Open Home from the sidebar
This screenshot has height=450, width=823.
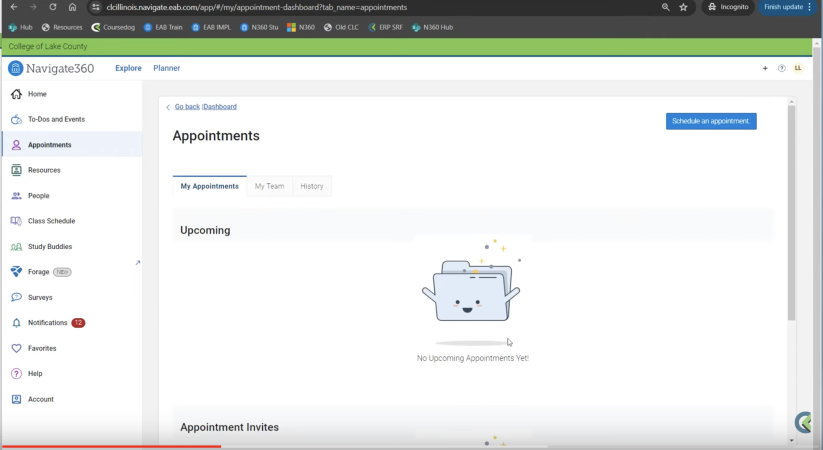click(36, 94)
